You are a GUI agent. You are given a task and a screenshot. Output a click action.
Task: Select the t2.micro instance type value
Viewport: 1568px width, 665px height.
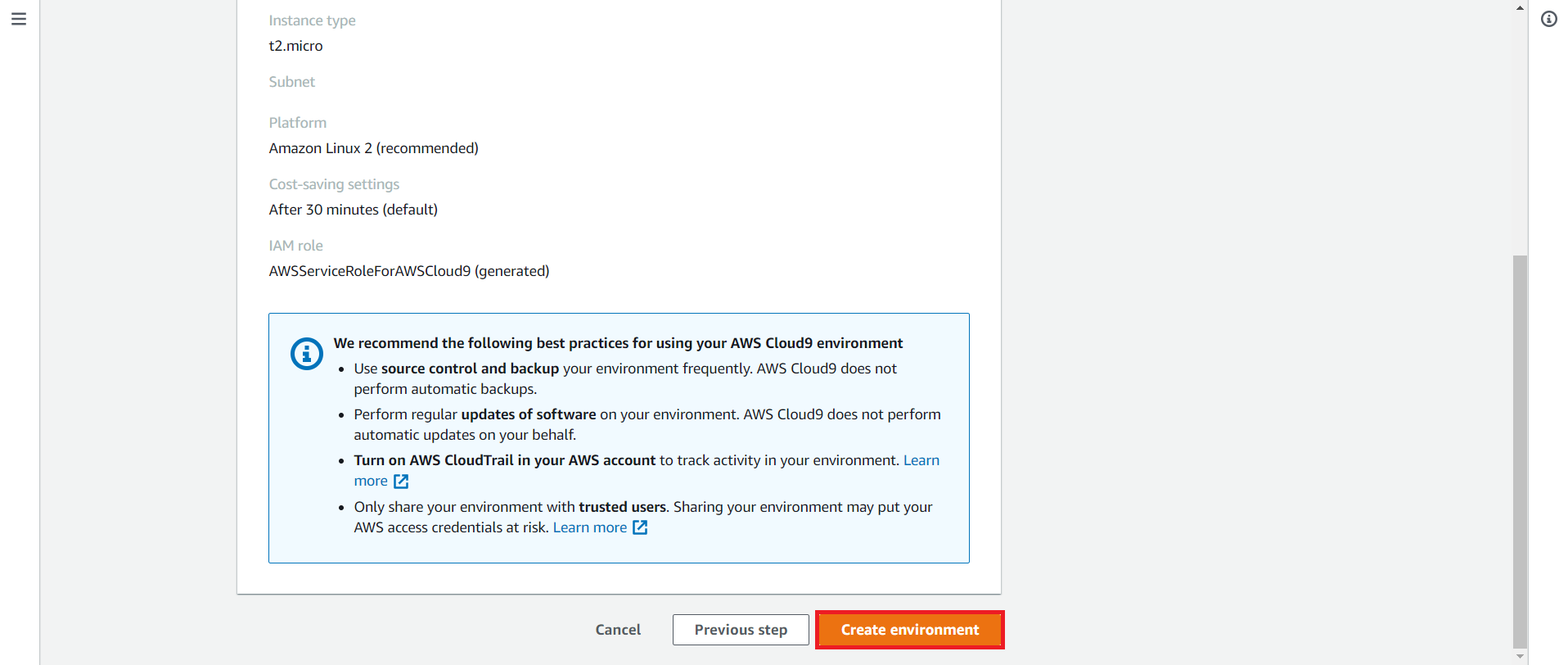(x=295, y=46)
